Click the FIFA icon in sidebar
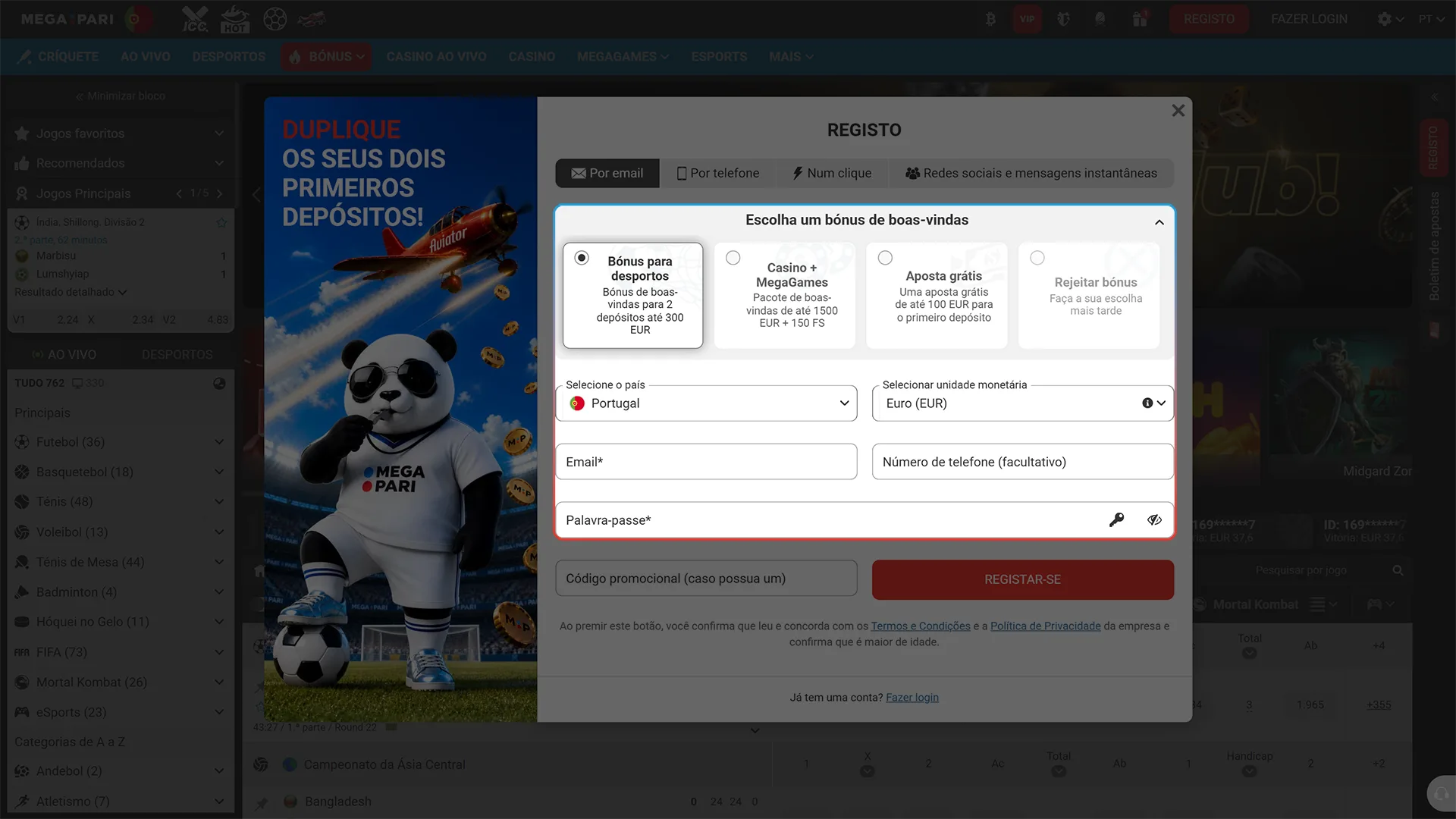1456x819 pixels. [22, 652]
